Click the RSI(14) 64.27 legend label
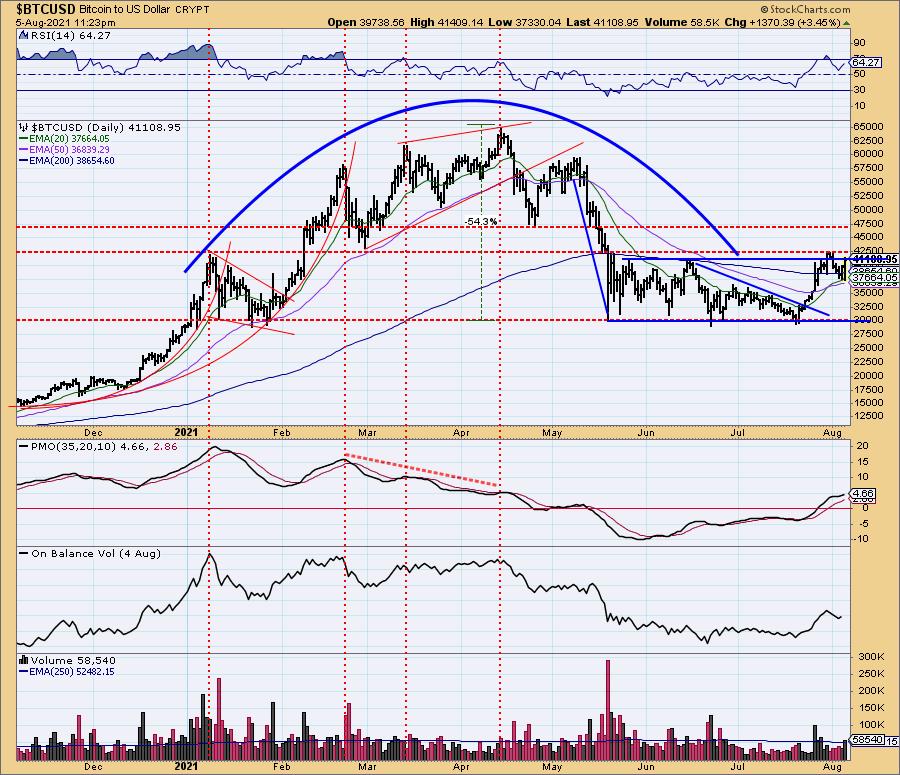 (x=71, y=36)
